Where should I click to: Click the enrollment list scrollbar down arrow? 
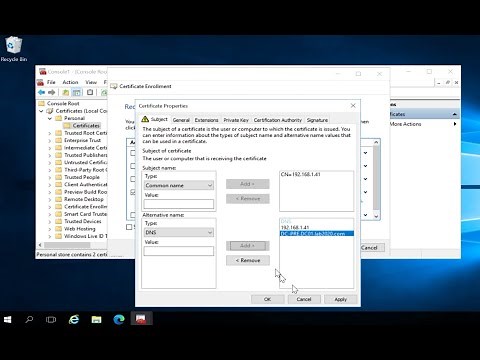click(376, 216)
